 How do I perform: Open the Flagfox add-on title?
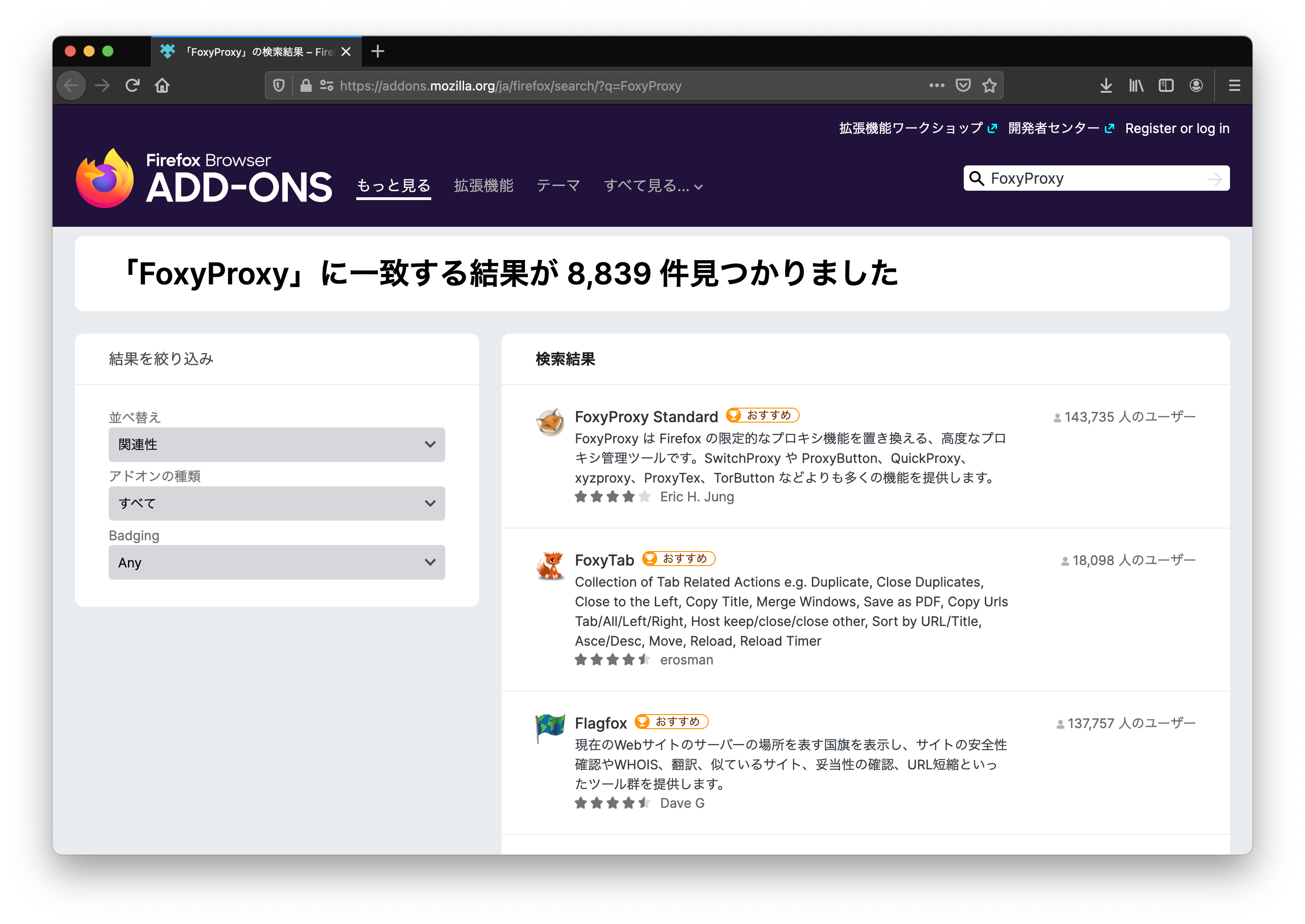[600, 723]
